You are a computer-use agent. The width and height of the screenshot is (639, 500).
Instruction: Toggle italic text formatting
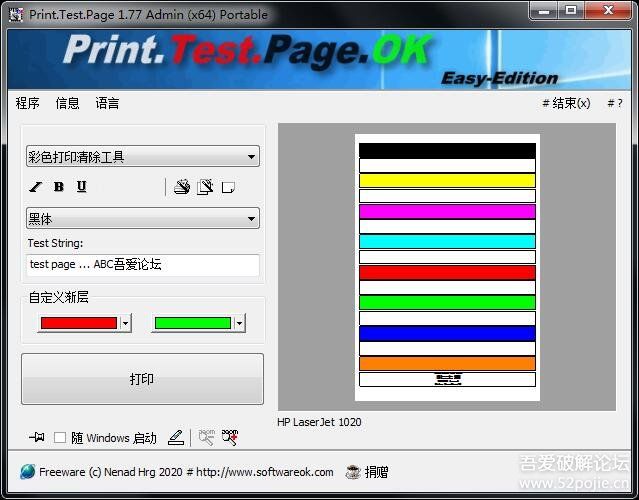[x=35, y=187]
